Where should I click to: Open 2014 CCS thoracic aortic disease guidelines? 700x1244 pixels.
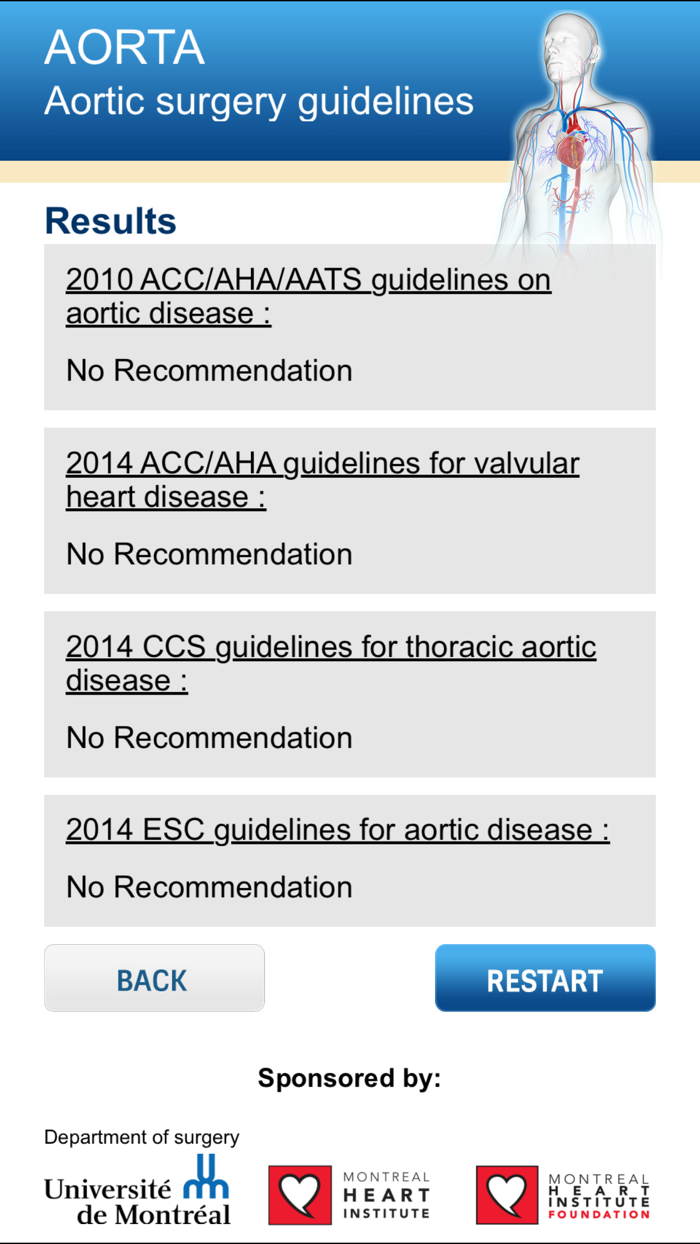pos(331,662)
